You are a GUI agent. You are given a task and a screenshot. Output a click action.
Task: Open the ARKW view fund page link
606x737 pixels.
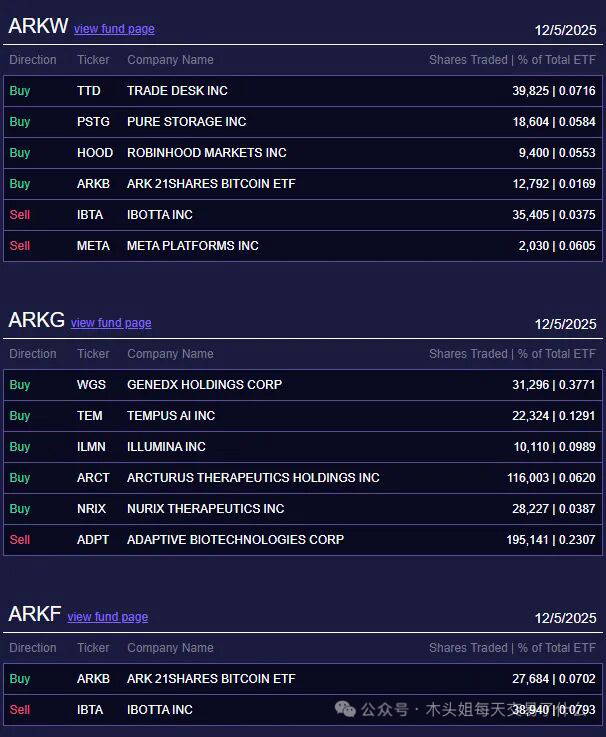[114, 29]
